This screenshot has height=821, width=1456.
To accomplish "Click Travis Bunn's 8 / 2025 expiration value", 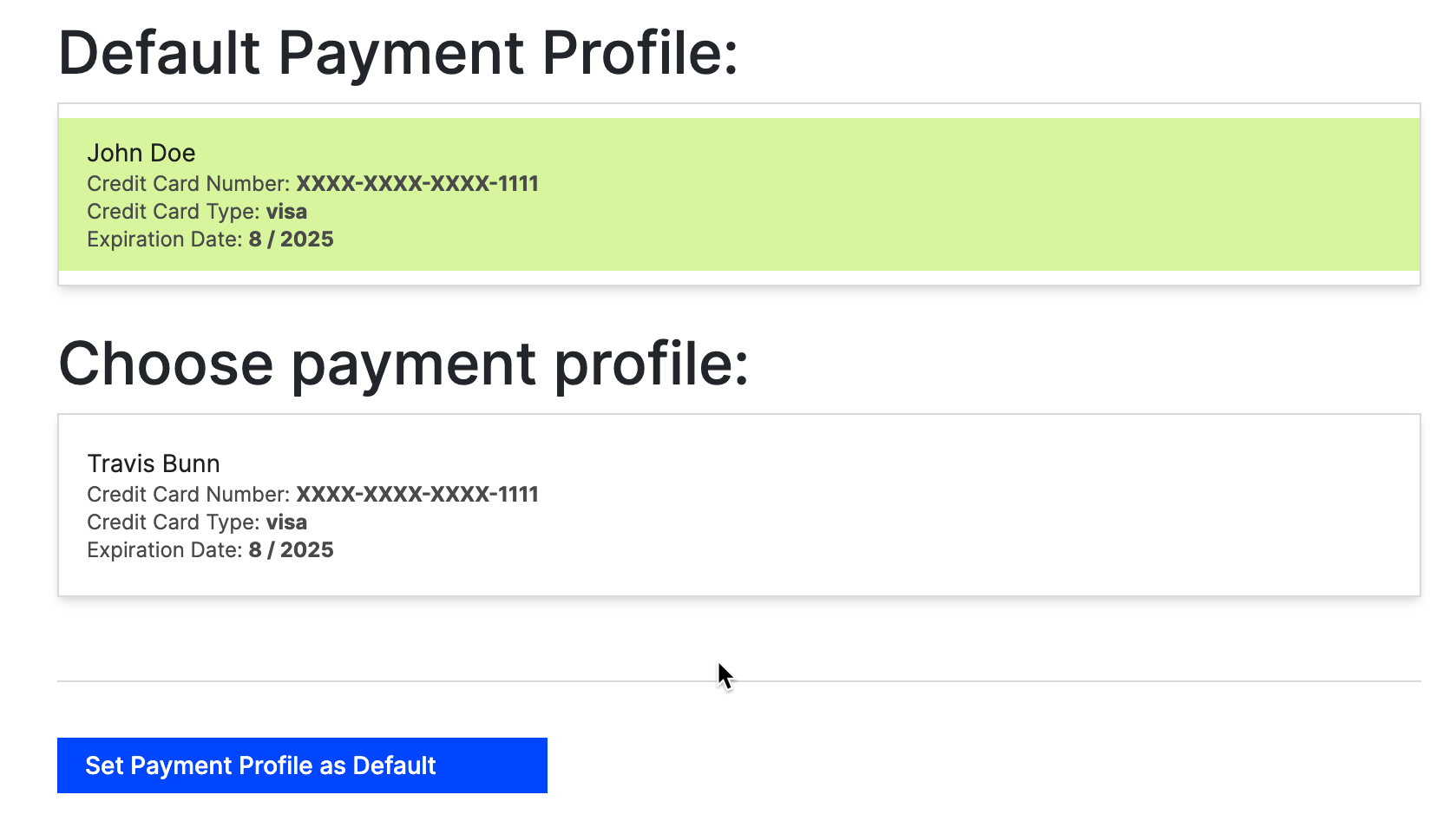I will click(292, 549).
